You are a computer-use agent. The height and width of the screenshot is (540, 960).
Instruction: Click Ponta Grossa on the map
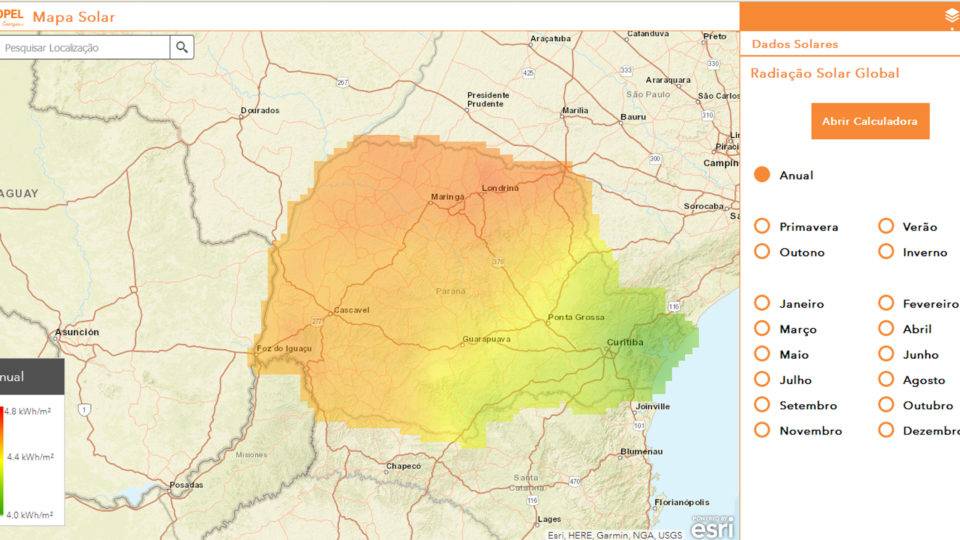coord(576,317)
